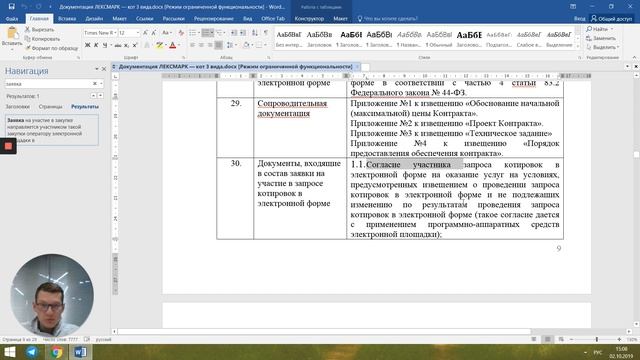Align text left
The width and height of the screenshot is (640, 360).
192,45
